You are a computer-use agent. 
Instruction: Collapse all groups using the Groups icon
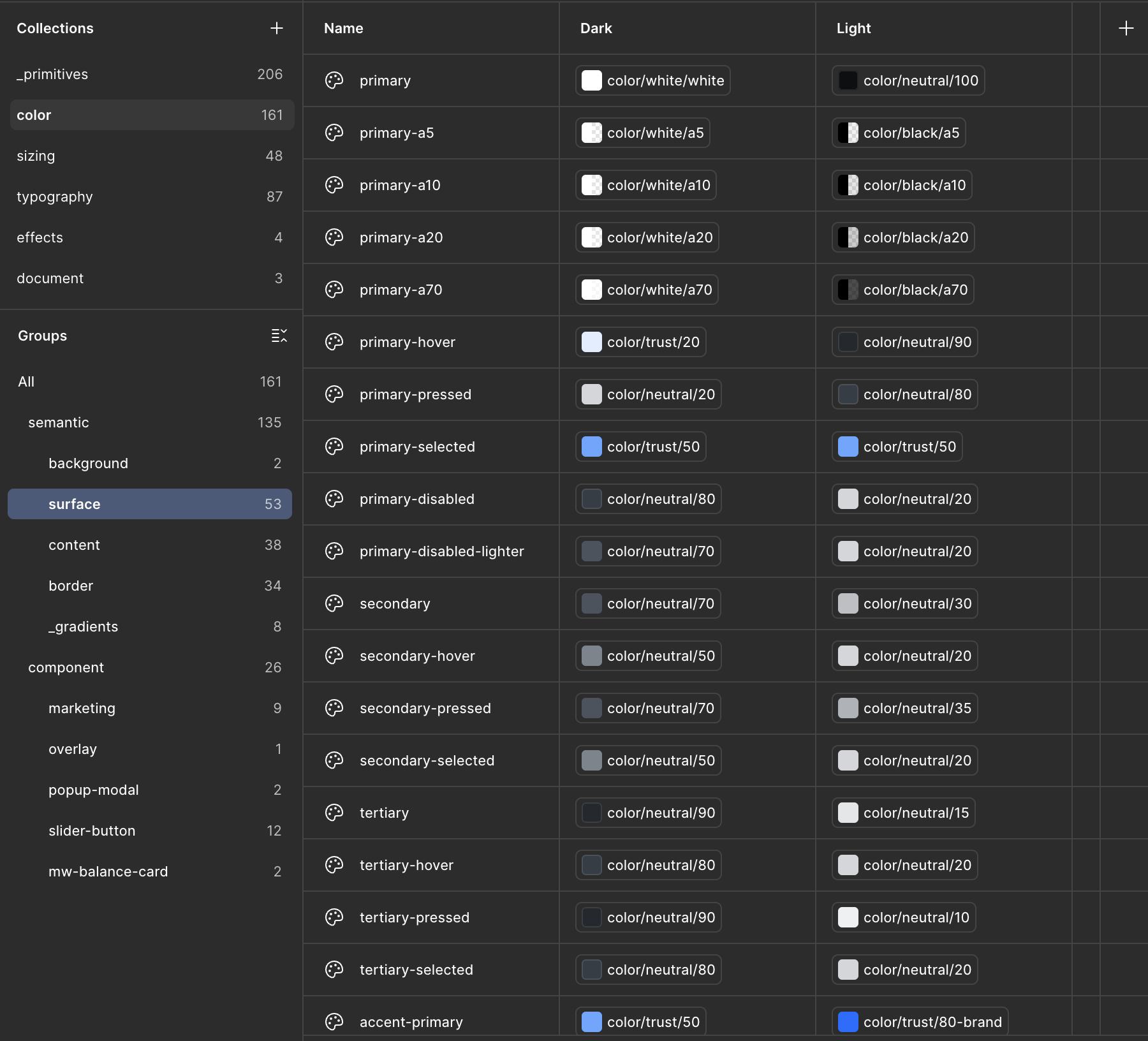pyautogui.click(x=279, y=336)
